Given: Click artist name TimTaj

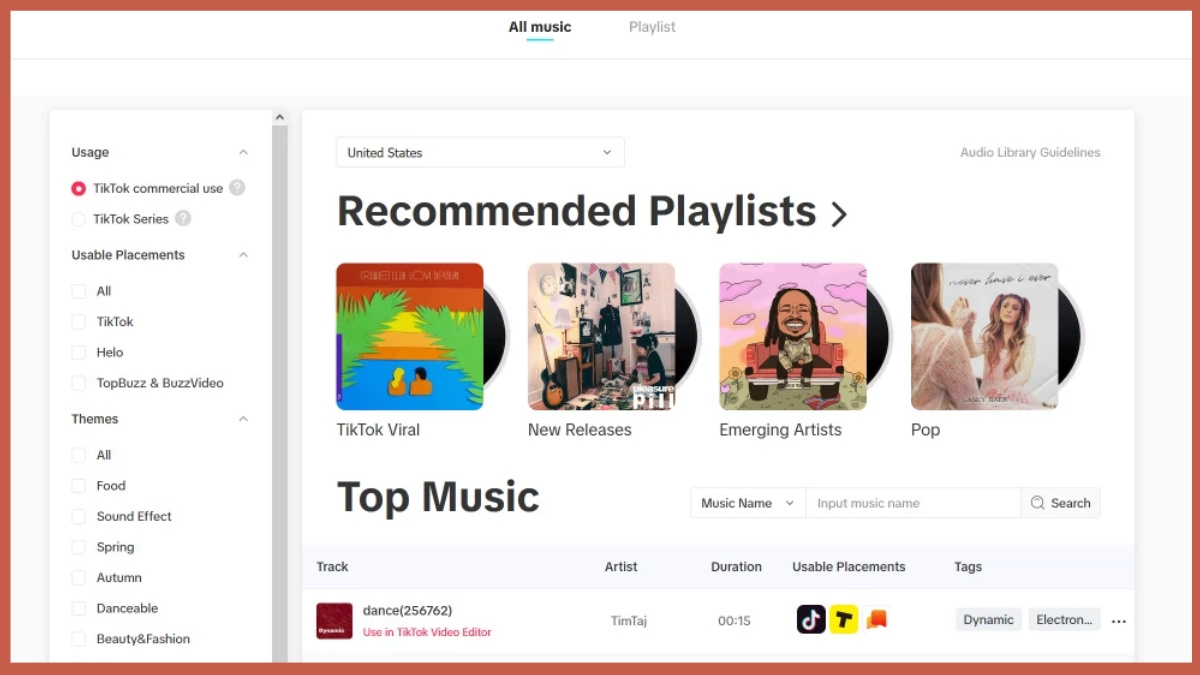Looking at the screenshot, I should (629, 621).
